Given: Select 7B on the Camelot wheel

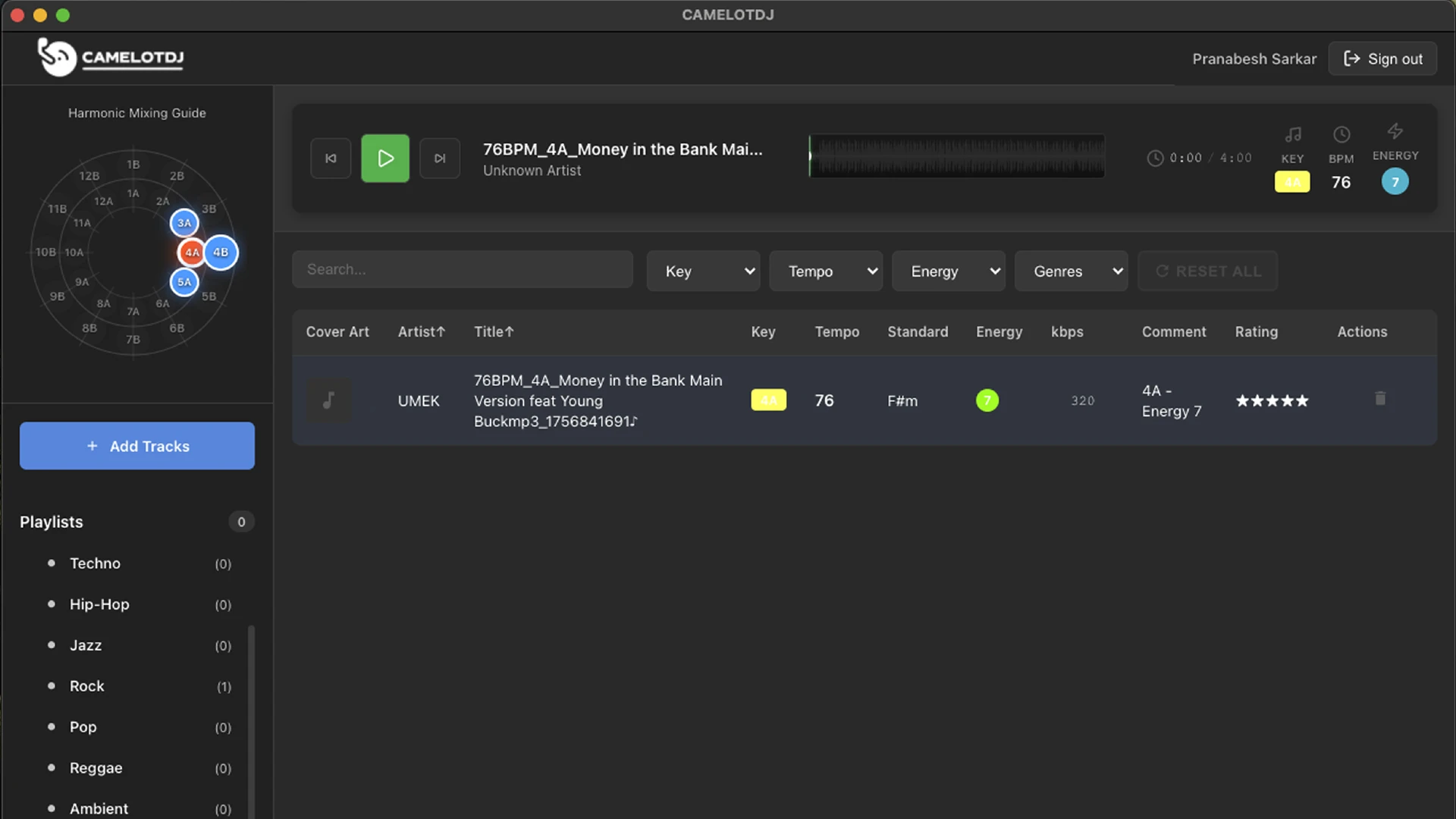Looking at the screenshot, I should click(133, 340).
